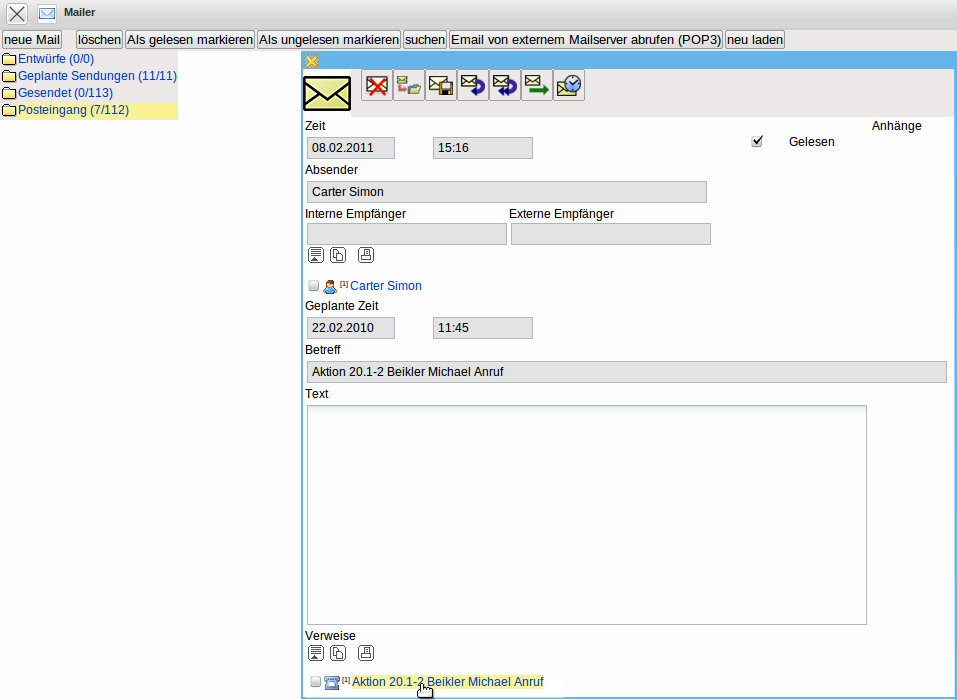Click Als gelesen markieren button

click(x=189, y=40)
